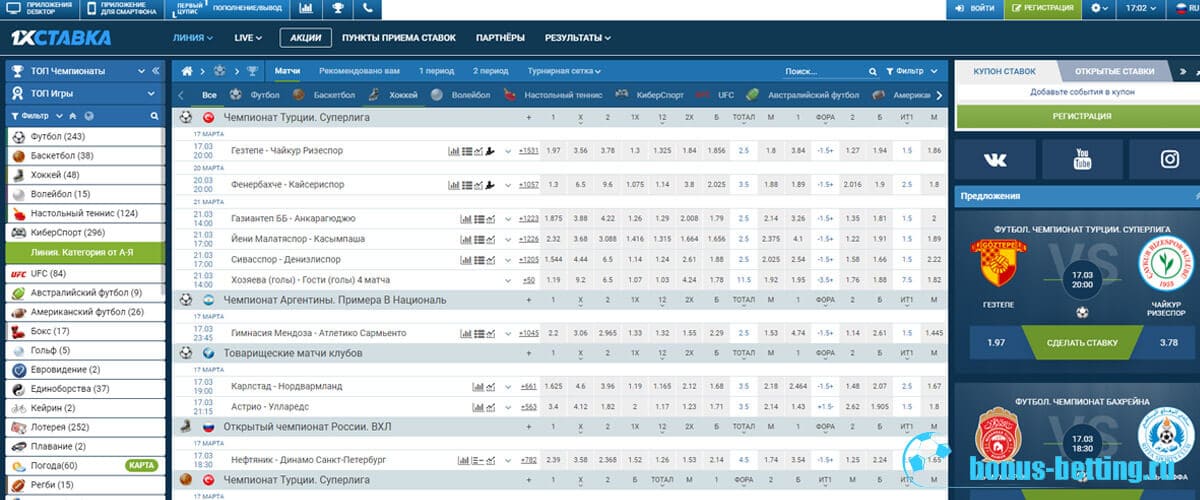
Task: Select Бокс (17) in sidebar list
Action: (x=84, y=331)
